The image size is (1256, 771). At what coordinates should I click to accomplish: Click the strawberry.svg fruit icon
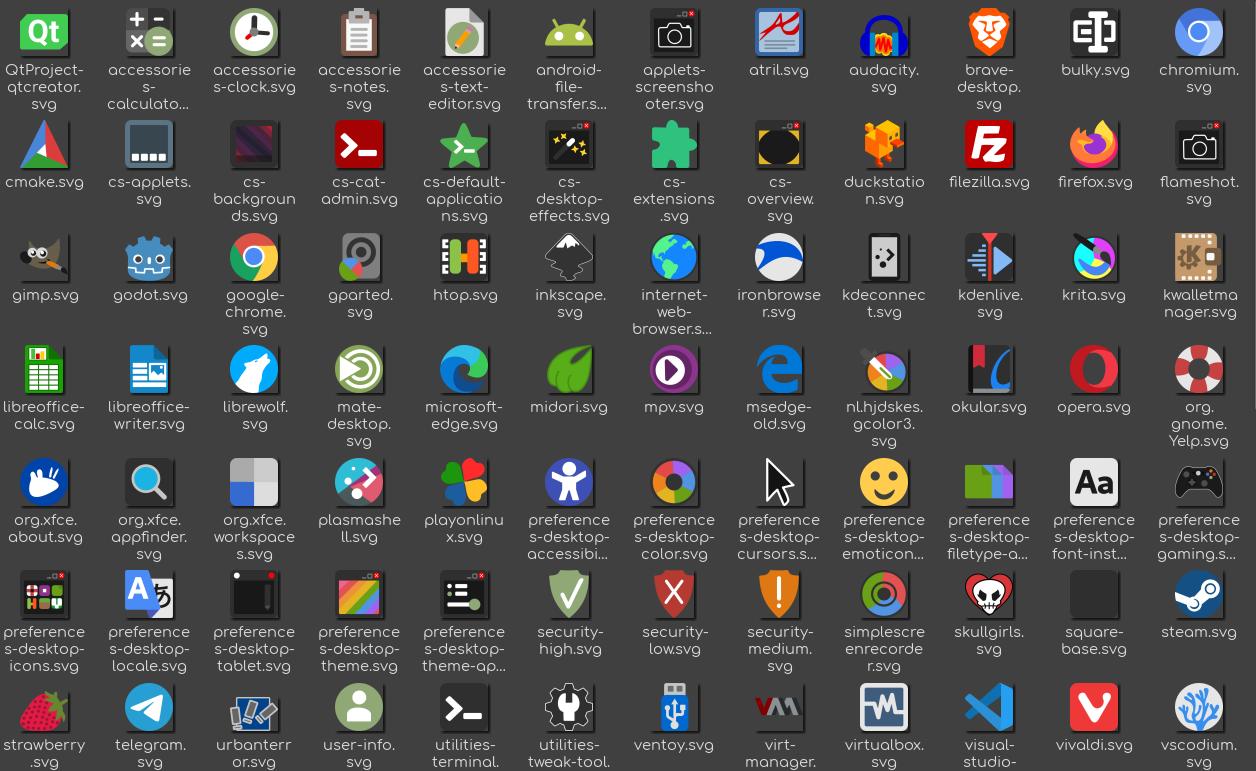click(x=44, y=708)
